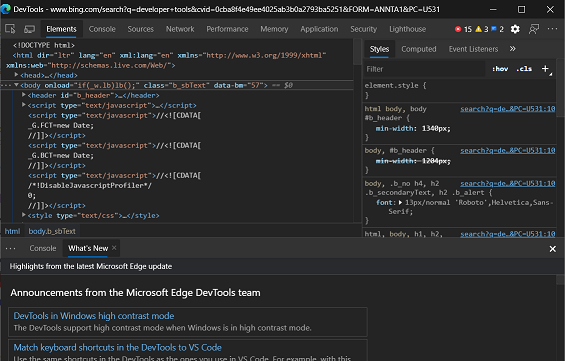
Task: Add new style rule plus icon
Action: tap(546, 69)
